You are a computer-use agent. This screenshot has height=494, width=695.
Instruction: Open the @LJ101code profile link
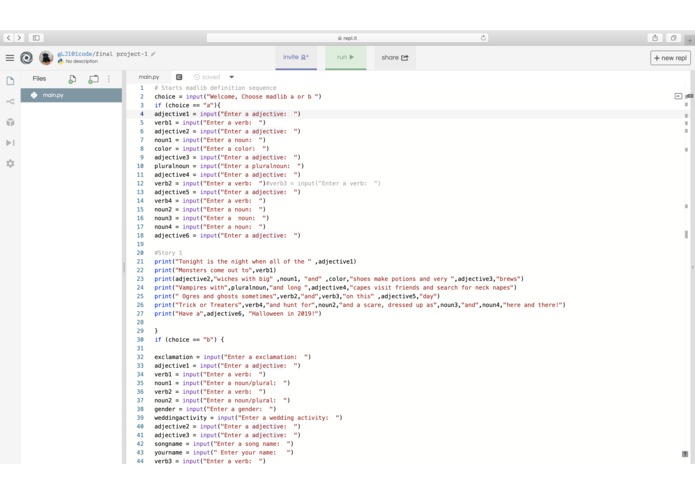click(x=74, y=54)
